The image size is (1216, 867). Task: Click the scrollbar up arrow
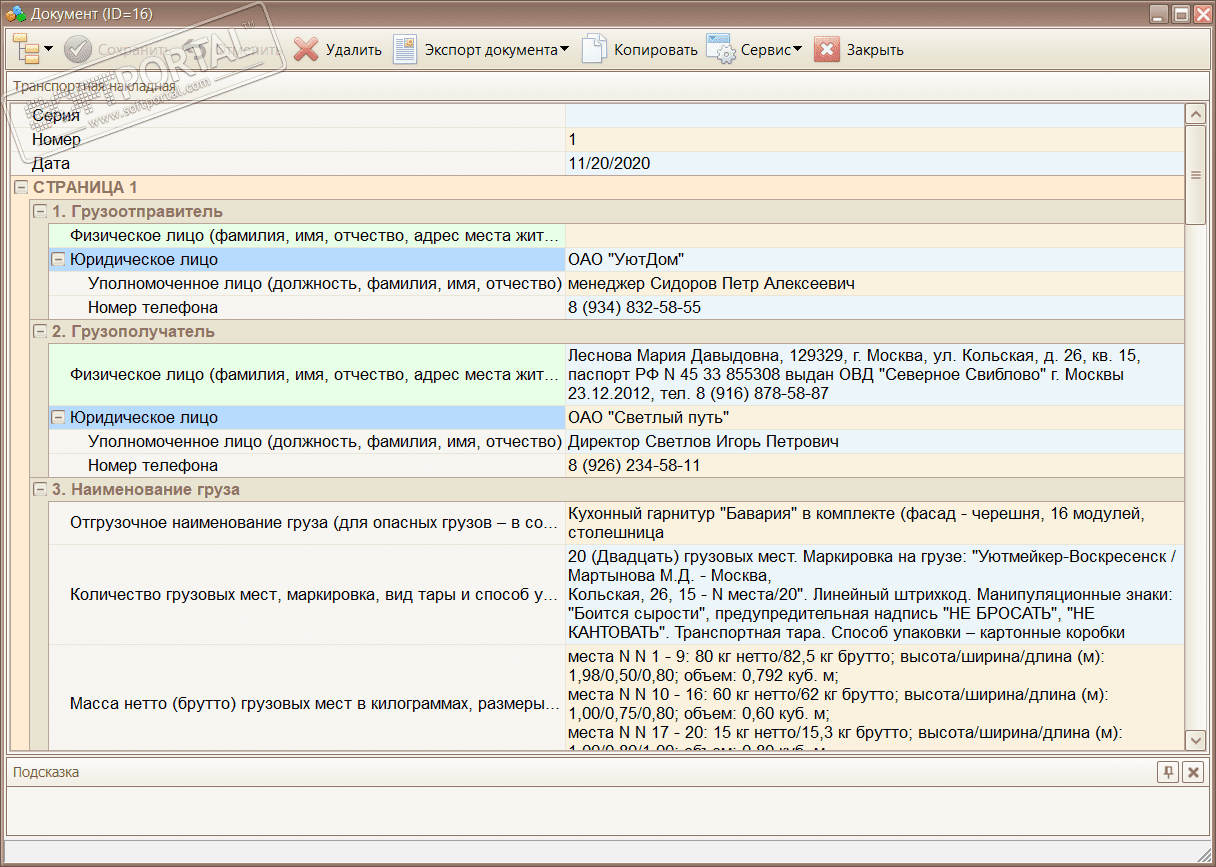(1195, 114)
